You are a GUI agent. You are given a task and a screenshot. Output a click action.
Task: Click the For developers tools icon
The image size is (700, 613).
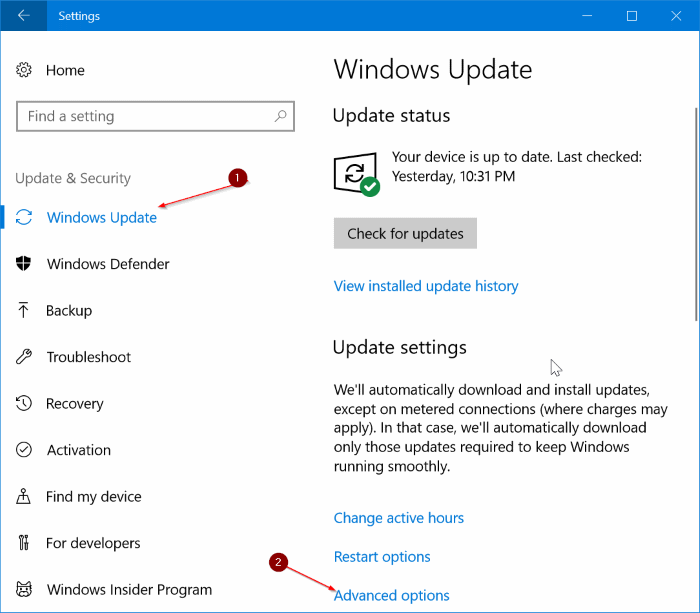(x=24, y=542)
